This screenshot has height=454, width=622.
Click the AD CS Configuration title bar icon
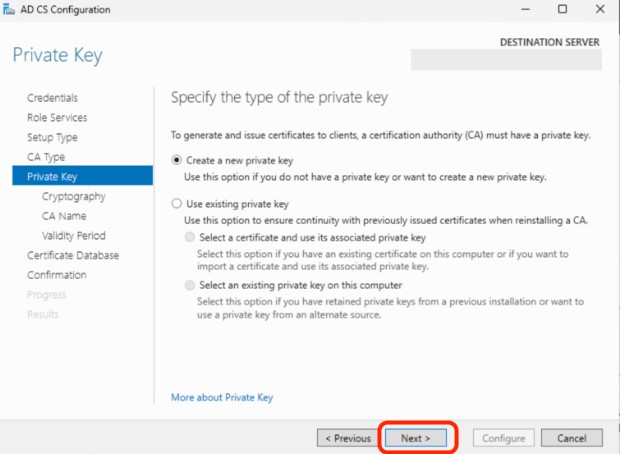(x=10, y=10)
